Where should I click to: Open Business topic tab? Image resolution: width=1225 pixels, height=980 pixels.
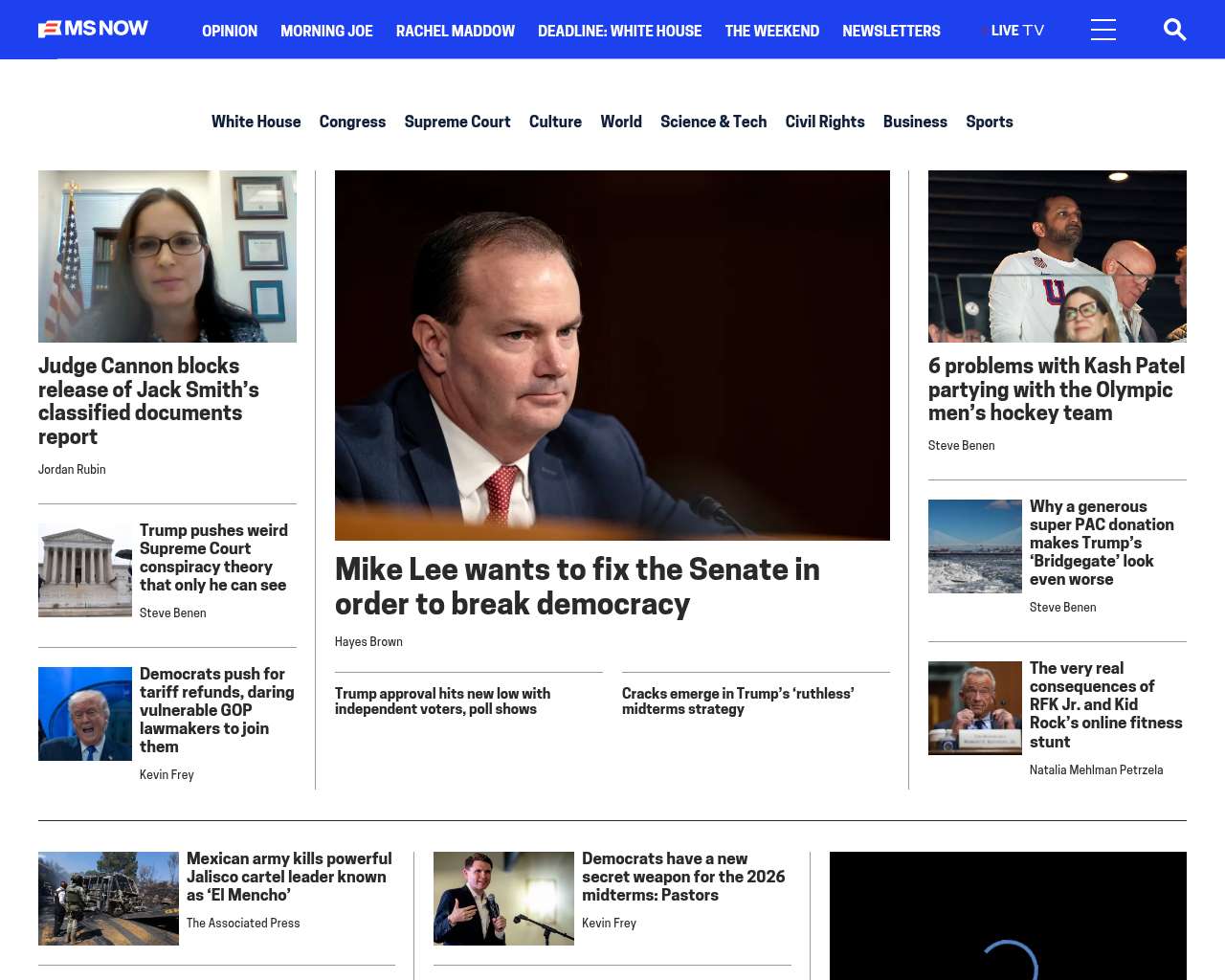pos(915,122)
